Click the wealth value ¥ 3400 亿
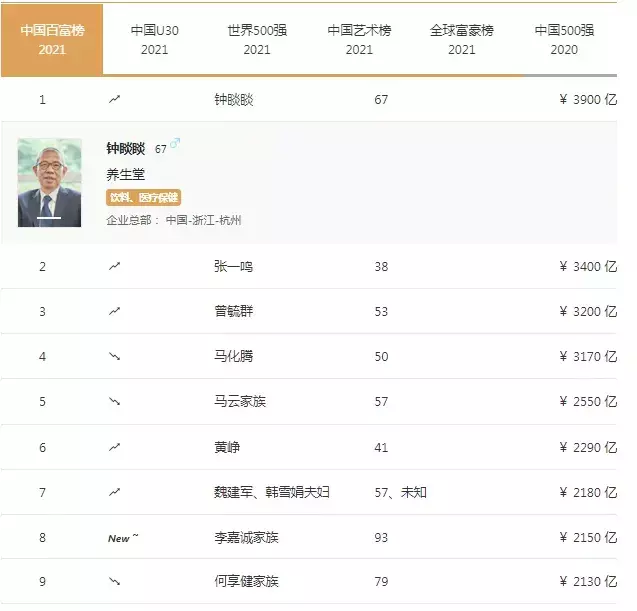637x611 pixels. pos(588,266)
